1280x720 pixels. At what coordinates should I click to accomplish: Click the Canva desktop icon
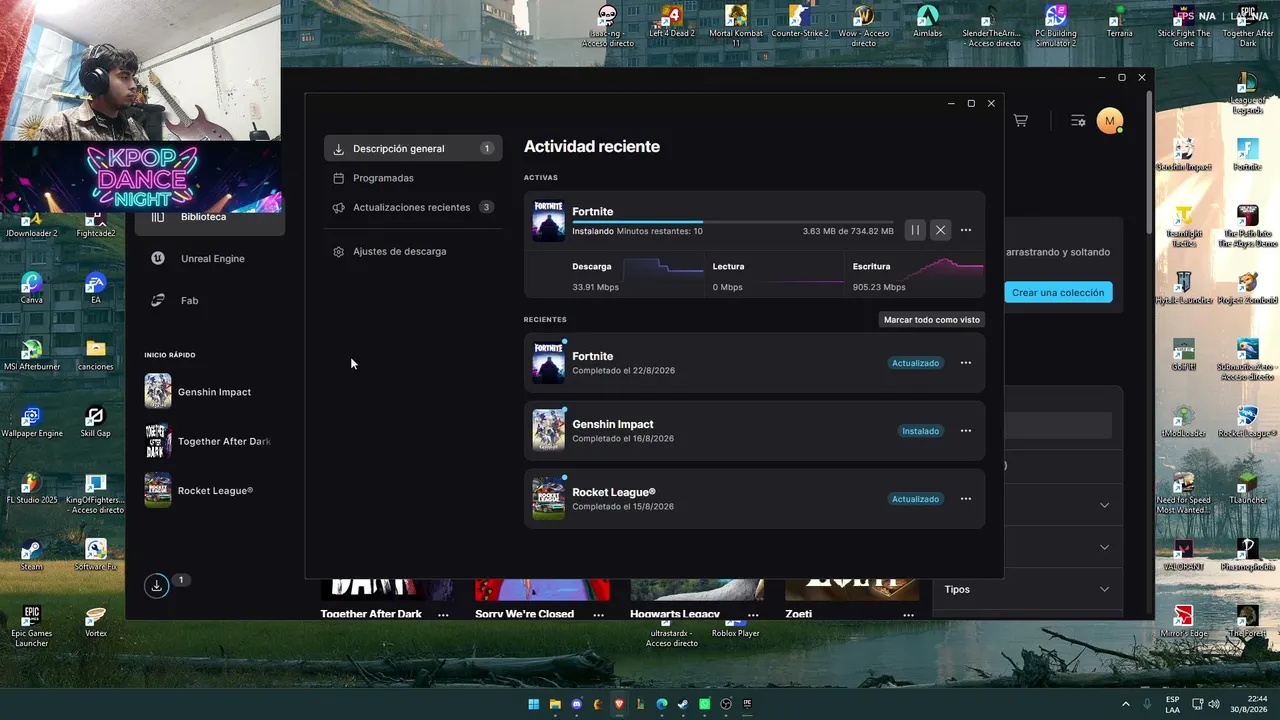pyautogui.click(x=32, y=289)
